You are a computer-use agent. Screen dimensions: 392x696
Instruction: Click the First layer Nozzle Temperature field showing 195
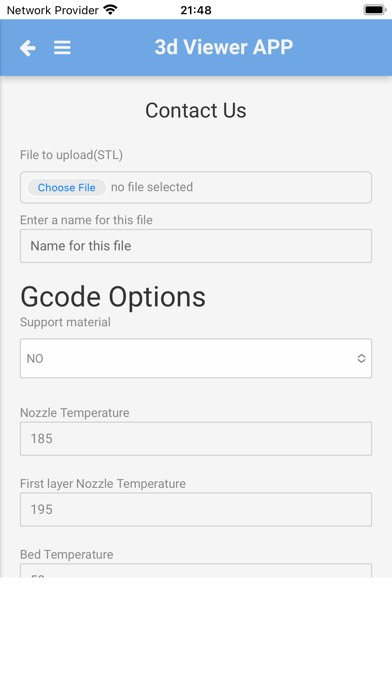(196, 510)
